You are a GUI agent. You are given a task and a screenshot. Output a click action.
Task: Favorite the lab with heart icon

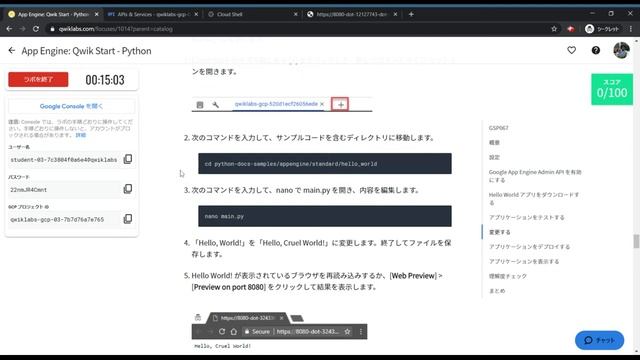point(571,50)
